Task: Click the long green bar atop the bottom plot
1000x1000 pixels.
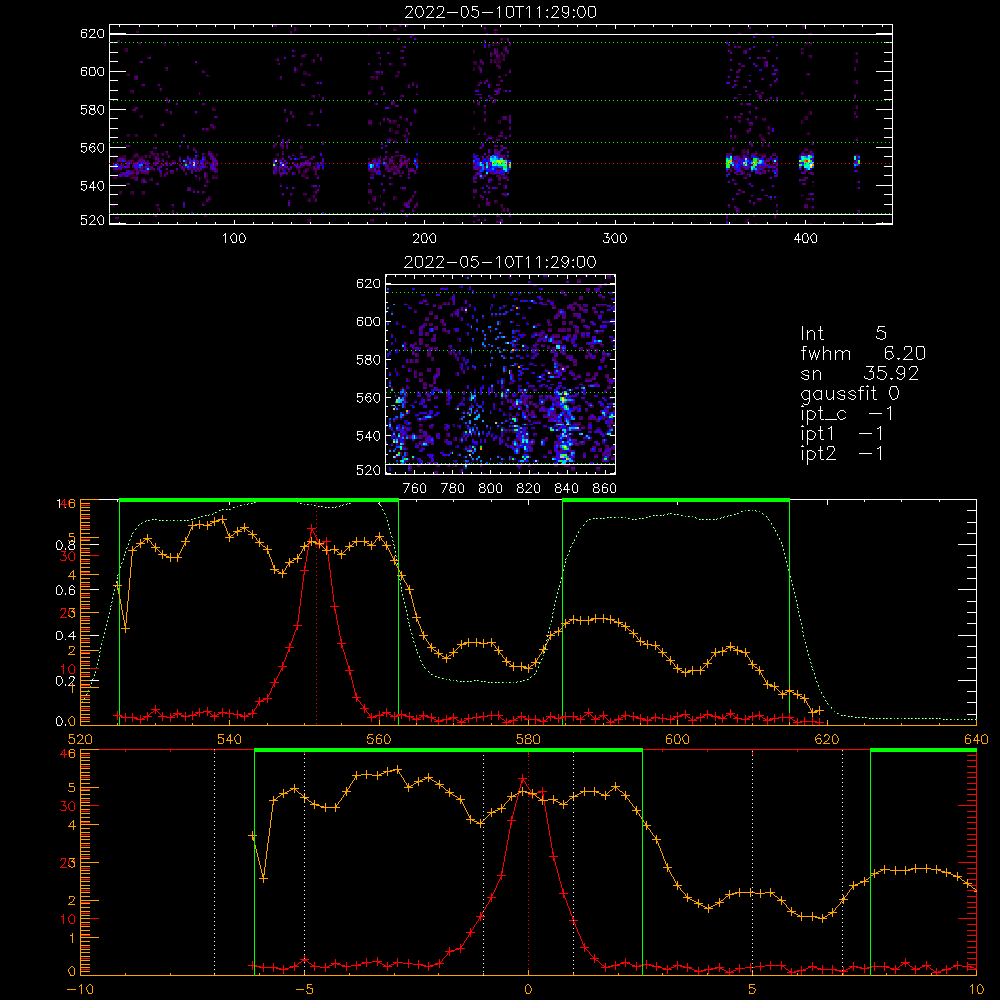Action: pos(448,751)
